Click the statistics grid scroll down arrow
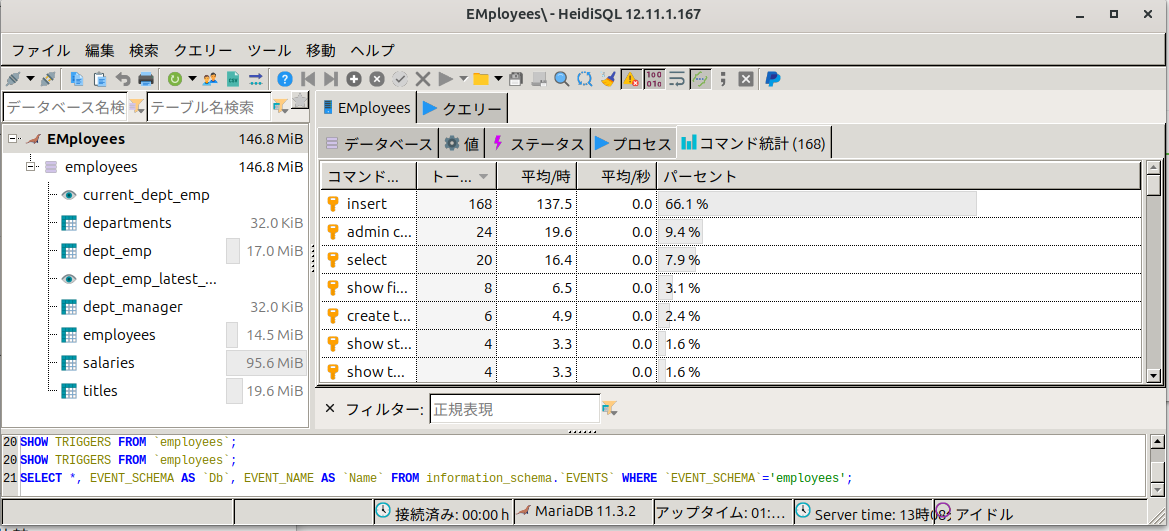Screen dimensions: 1169x531 click(1153, 375)
